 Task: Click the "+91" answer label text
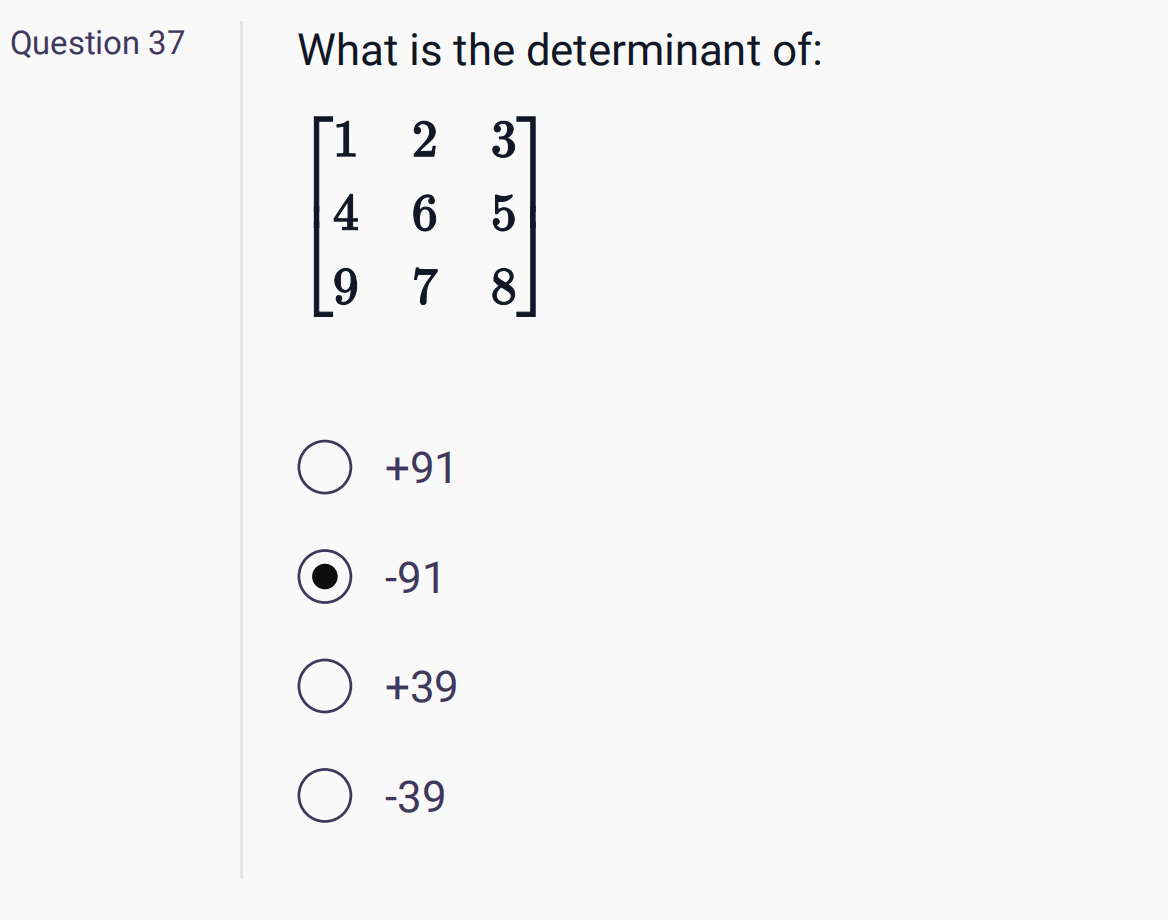[x=419, y=468]
